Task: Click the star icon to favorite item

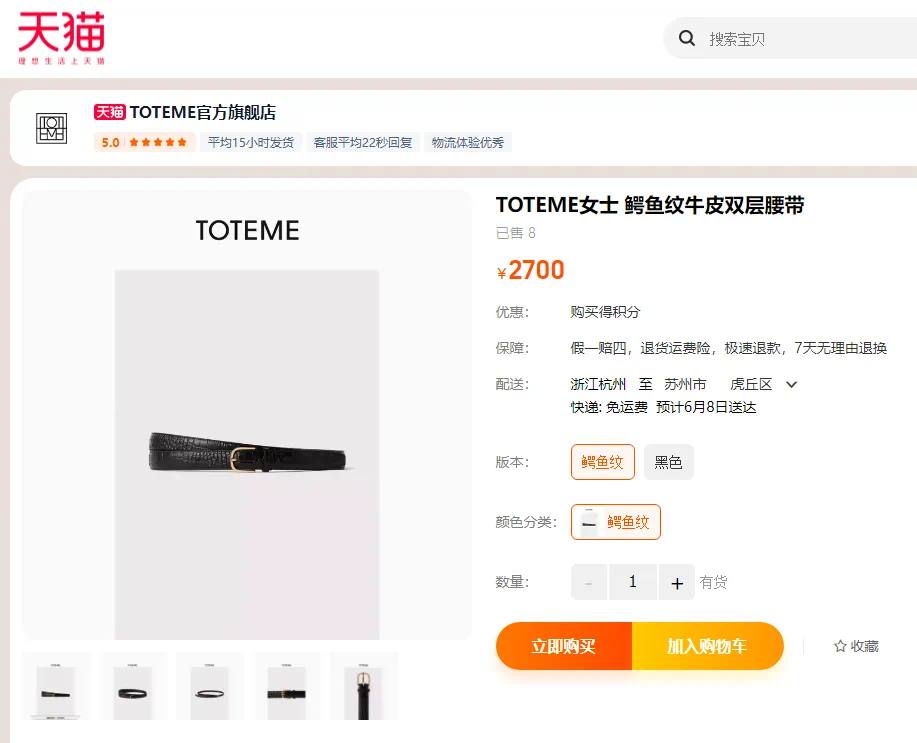Action: coord(840,646)
